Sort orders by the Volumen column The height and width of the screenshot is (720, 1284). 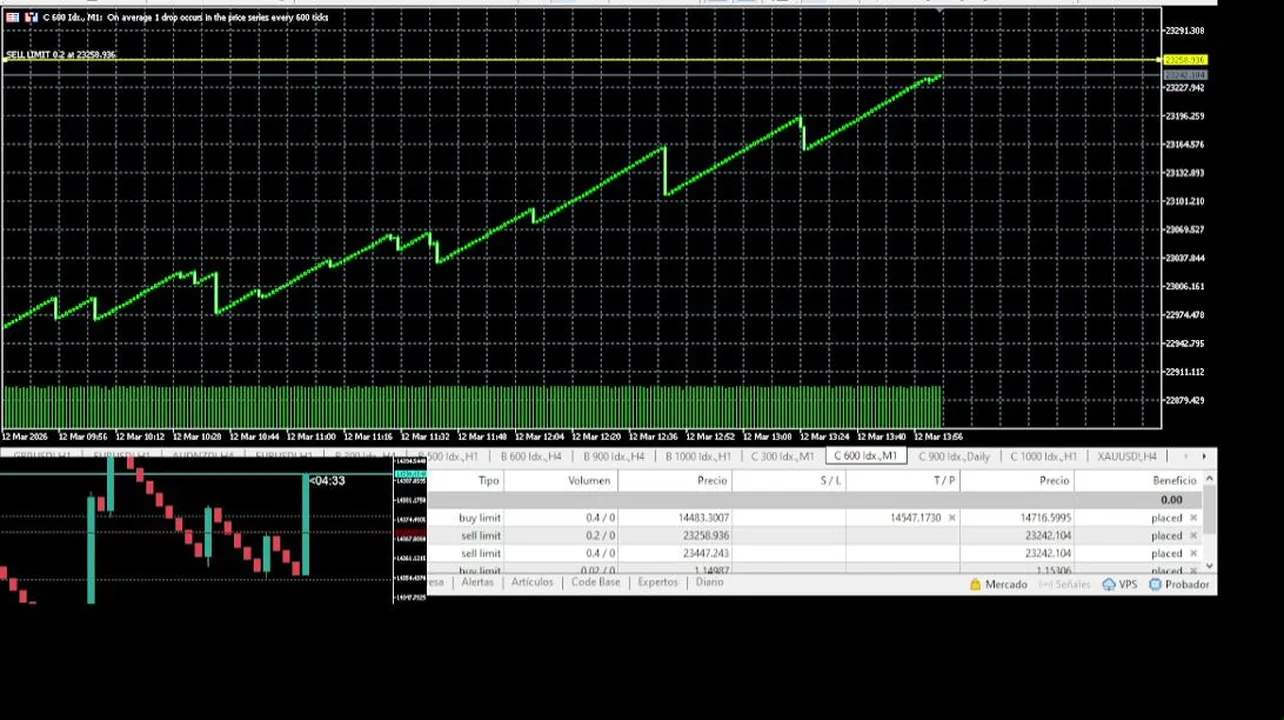coord(561,480)
